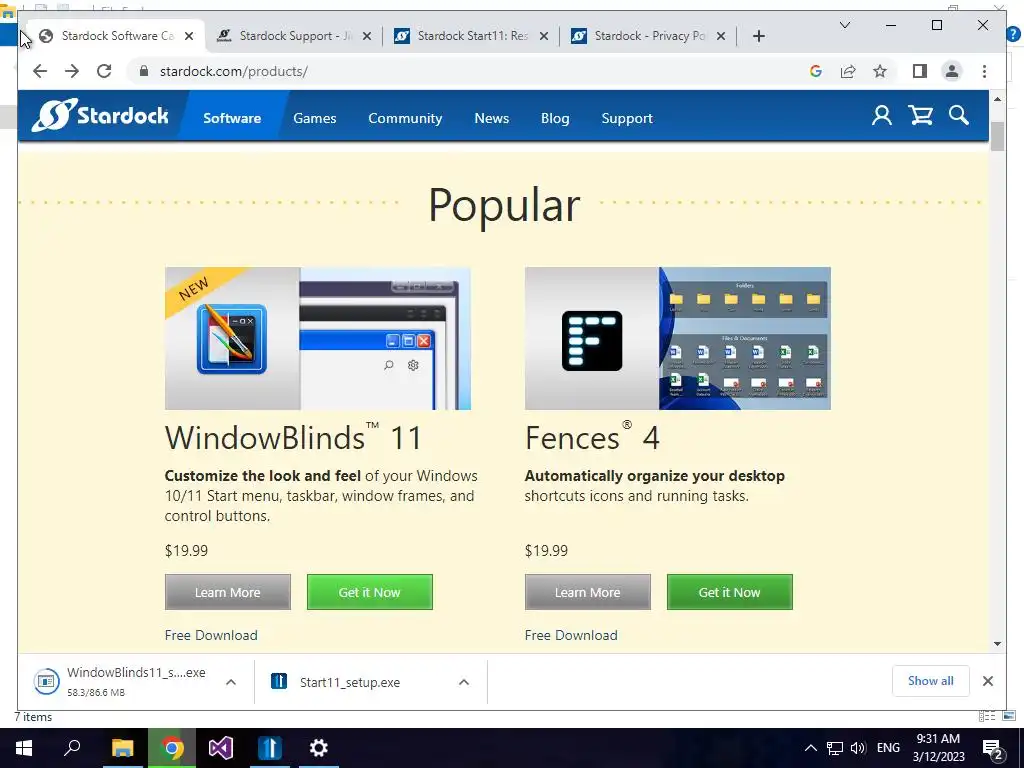Open Start11 app icon on taskbar
Screen dimensions: 1024x768
(x=270, y=748)
